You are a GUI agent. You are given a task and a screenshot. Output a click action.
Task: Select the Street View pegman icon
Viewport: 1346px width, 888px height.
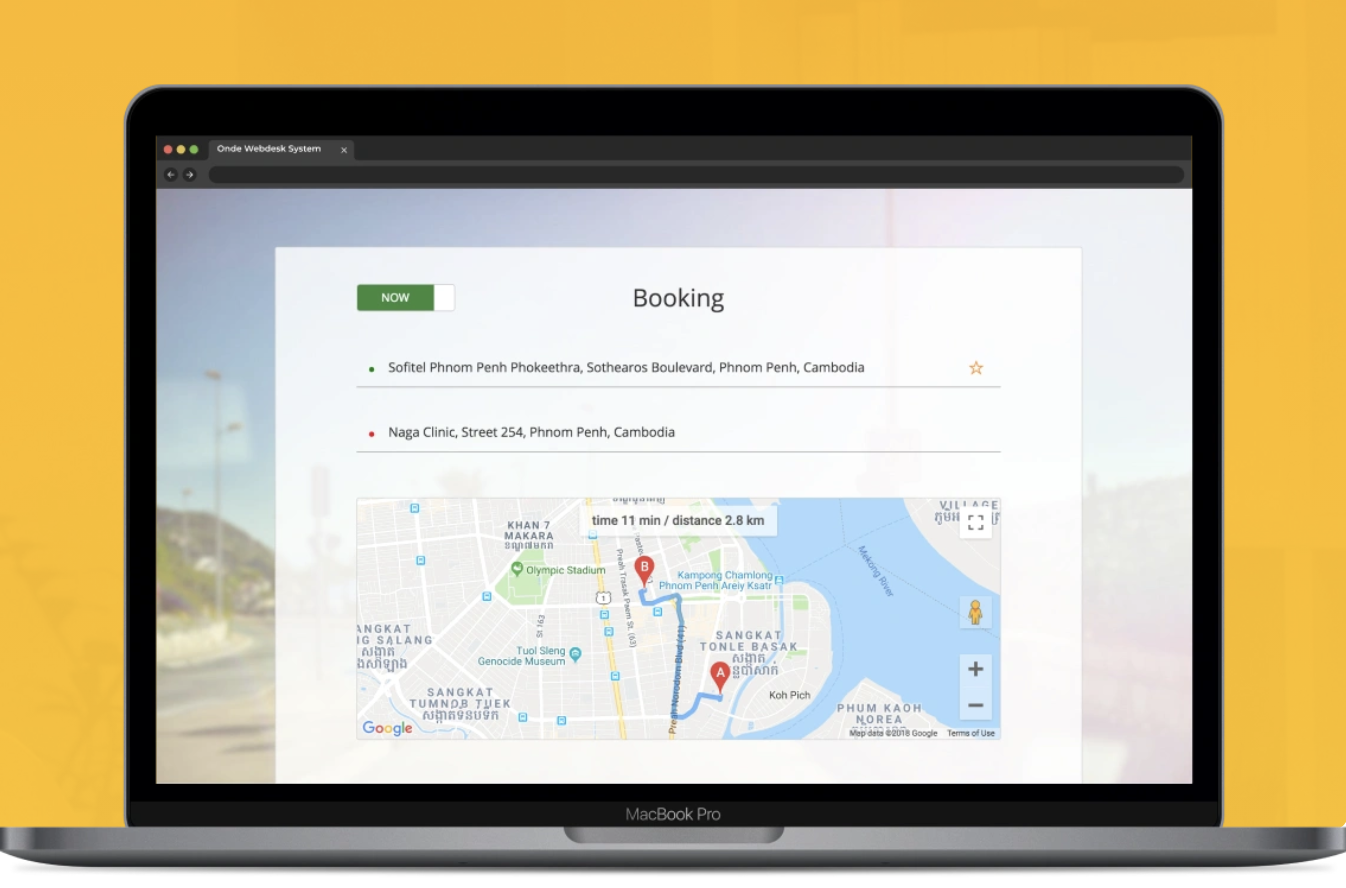point(976,612)
